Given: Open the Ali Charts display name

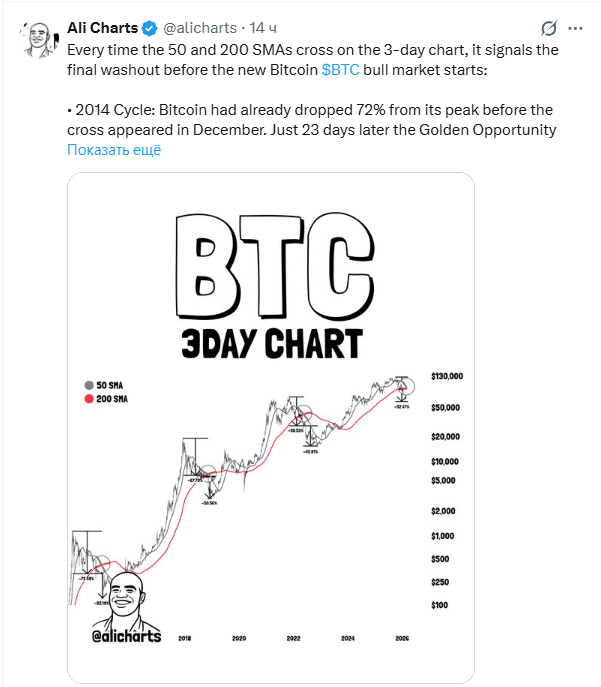Looking at the screenshot, I should click(102, 27).
